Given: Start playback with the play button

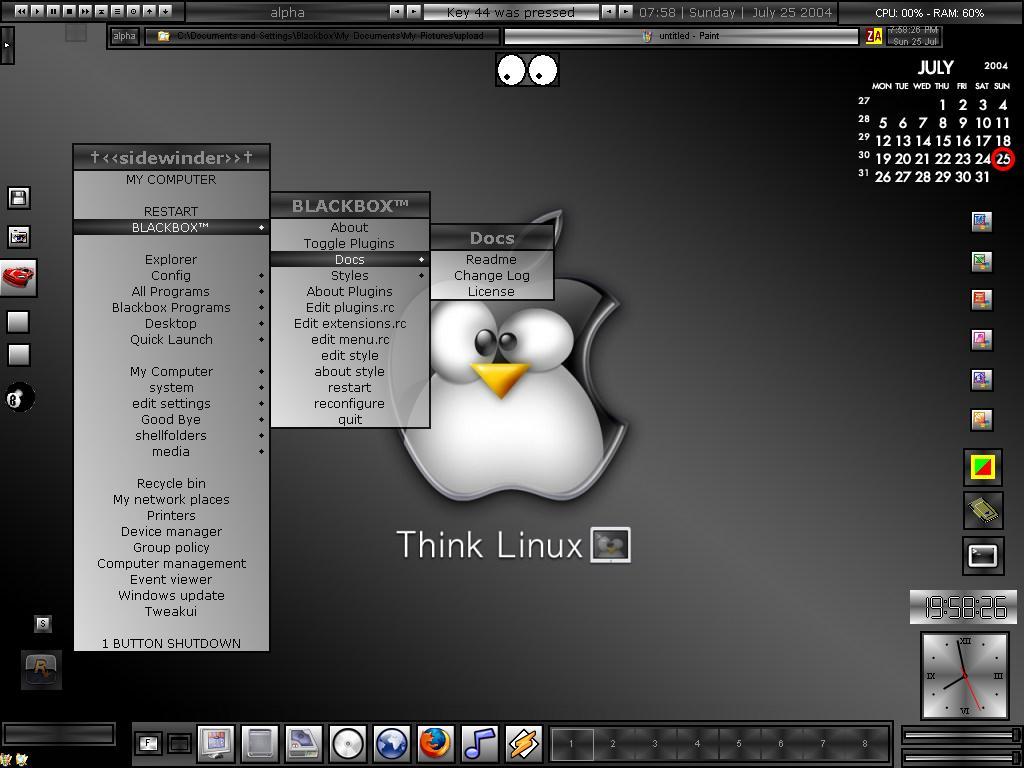Looking at the screenshot, I should tap(37, 11).
